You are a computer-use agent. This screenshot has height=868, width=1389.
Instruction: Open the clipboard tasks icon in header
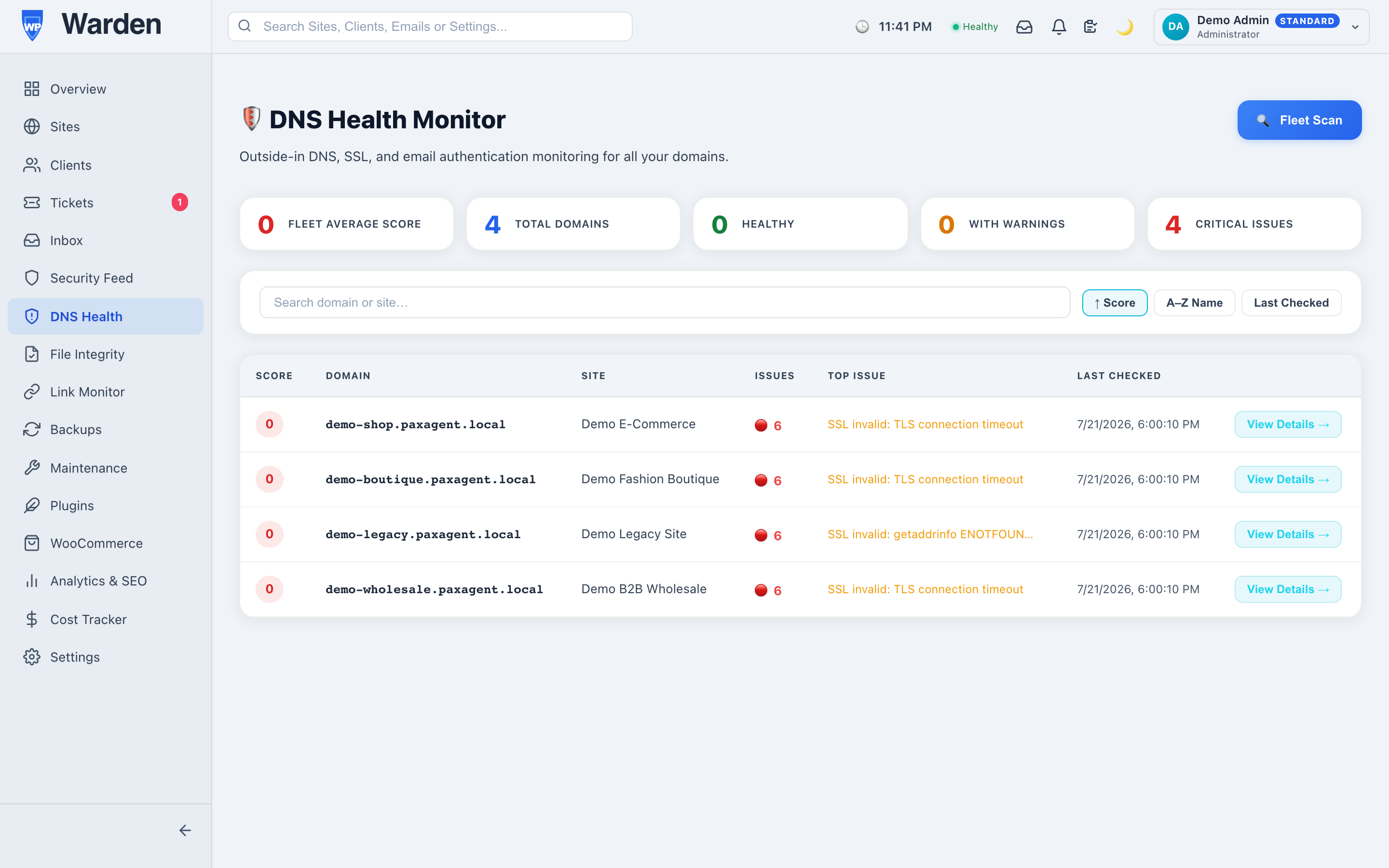click(x=1090, y=27)
